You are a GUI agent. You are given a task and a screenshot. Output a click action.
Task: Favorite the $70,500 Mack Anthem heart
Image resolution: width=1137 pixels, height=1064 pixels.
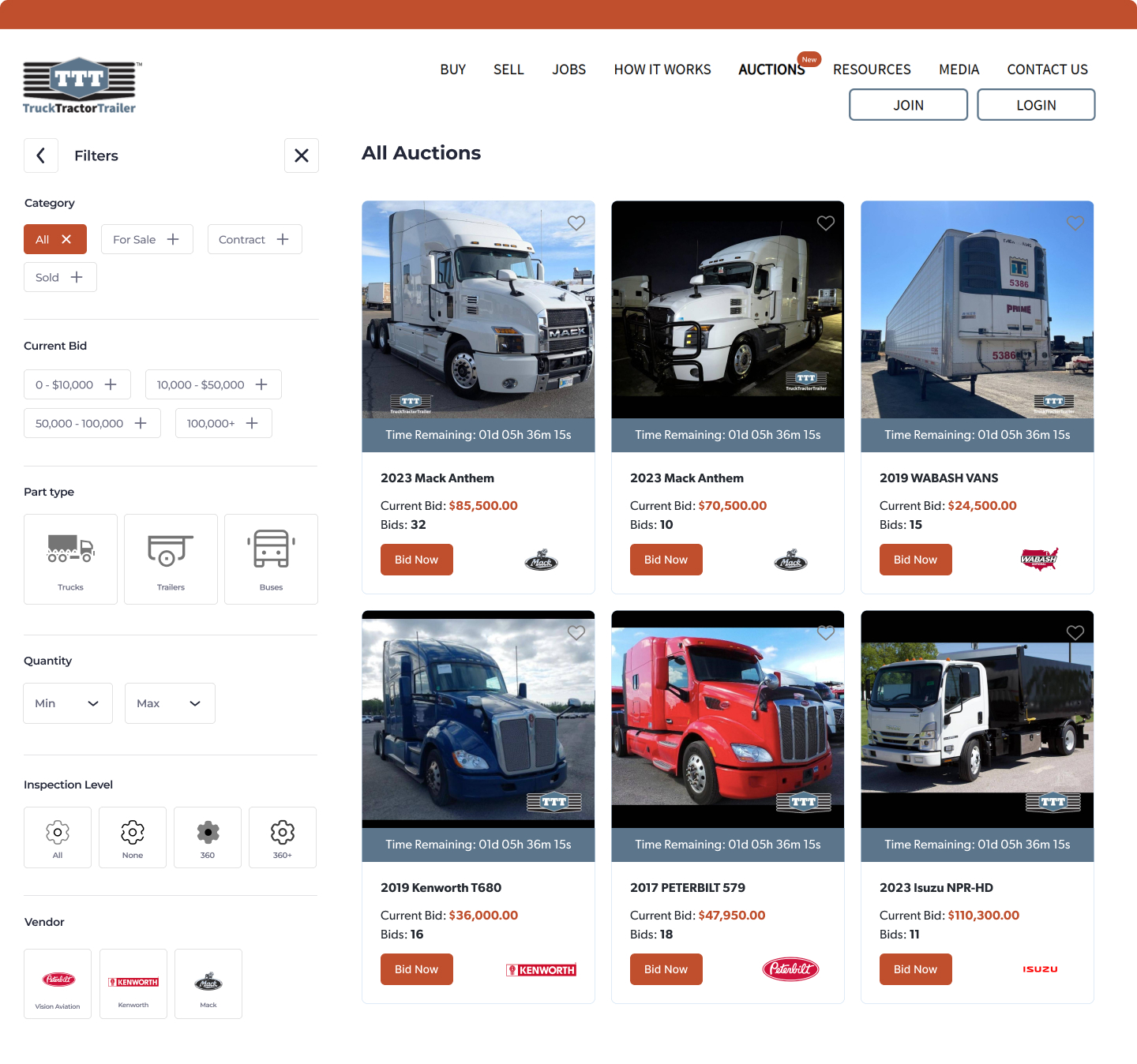826,223
